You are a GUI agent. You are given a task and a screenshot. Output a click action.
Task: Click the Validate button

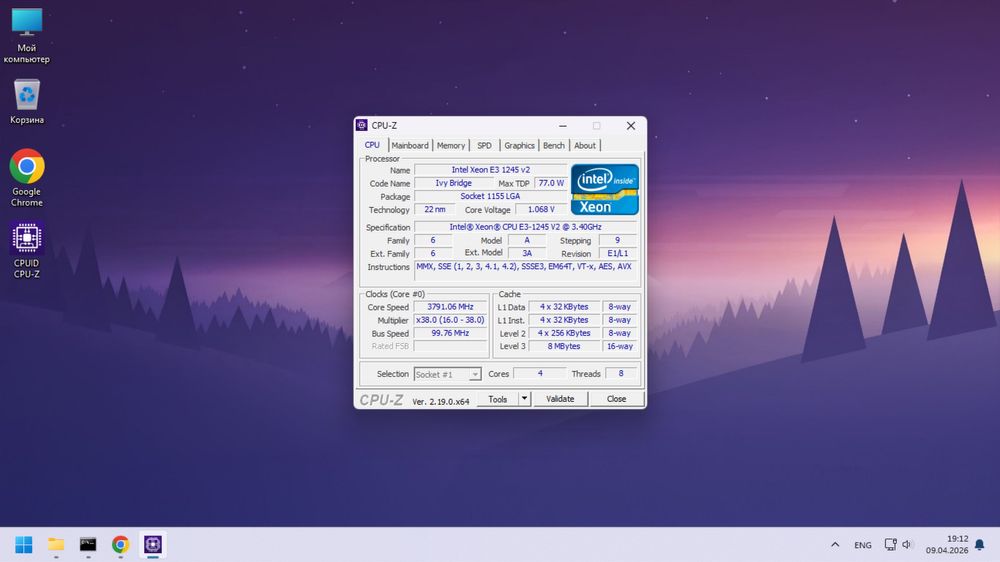coord(560,399)
